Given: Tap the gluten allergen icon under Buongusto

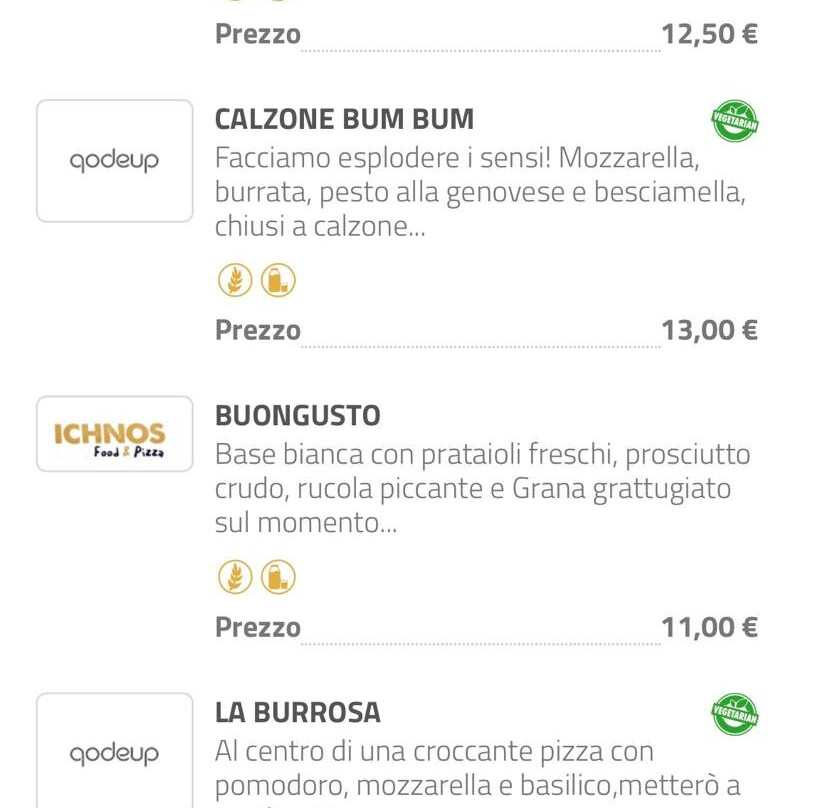Looking at the screenshot, I should click(235, 577).
